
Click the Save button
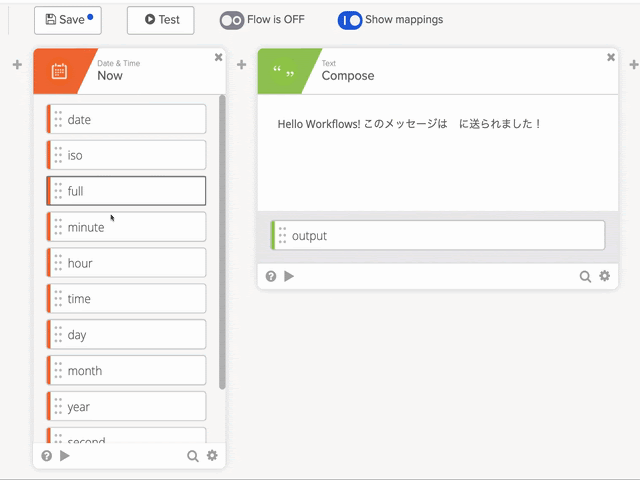(x=68, y=20)
